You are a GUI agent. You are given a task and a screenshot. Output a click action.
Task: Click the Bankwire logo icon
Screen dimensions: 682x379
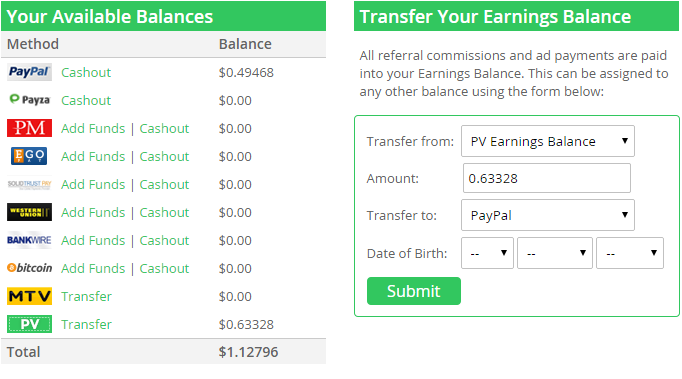pyautogui.click(x=29, y=240)
